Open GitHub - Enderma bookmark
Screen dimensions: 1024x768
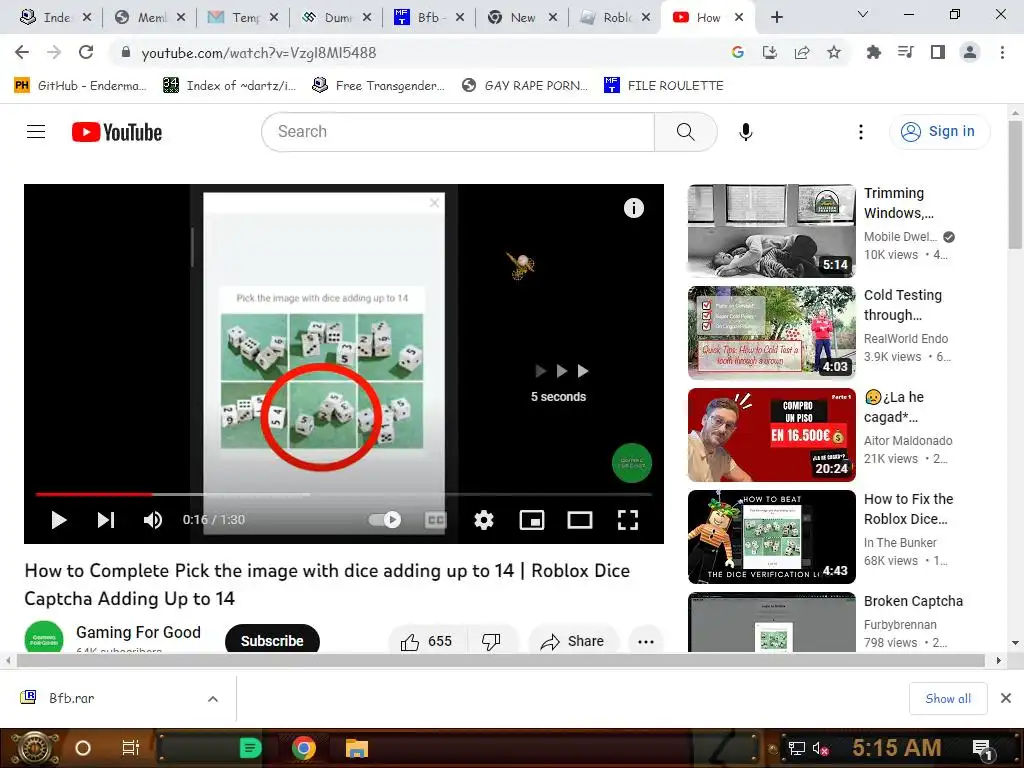point(80,86)
